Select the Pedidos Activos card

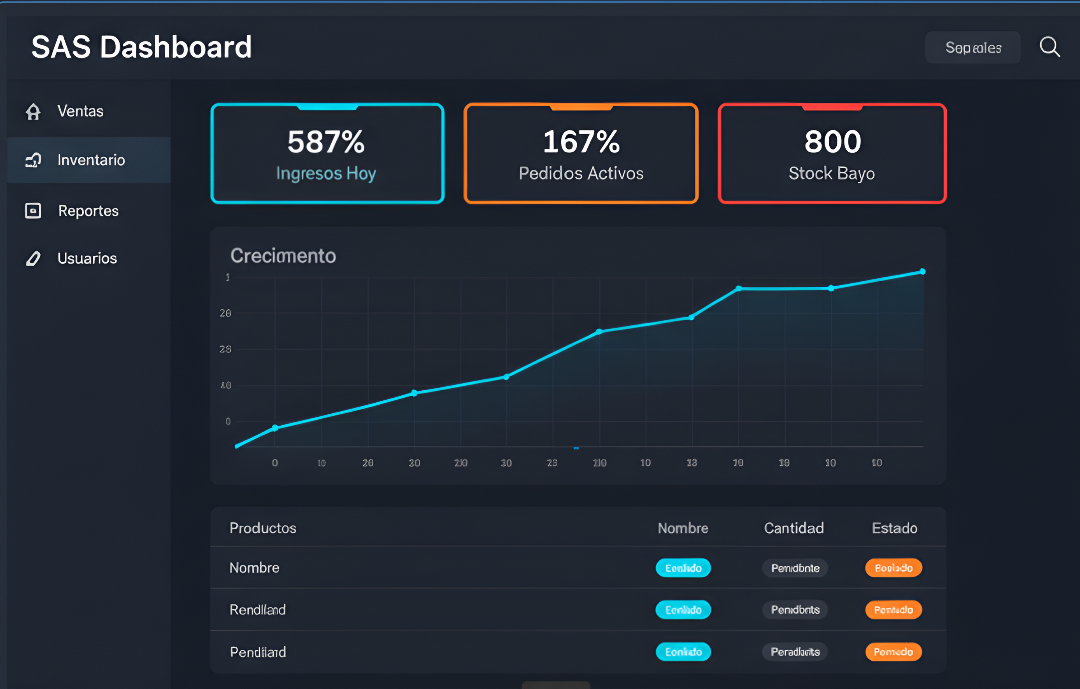[x=581, y=154]
